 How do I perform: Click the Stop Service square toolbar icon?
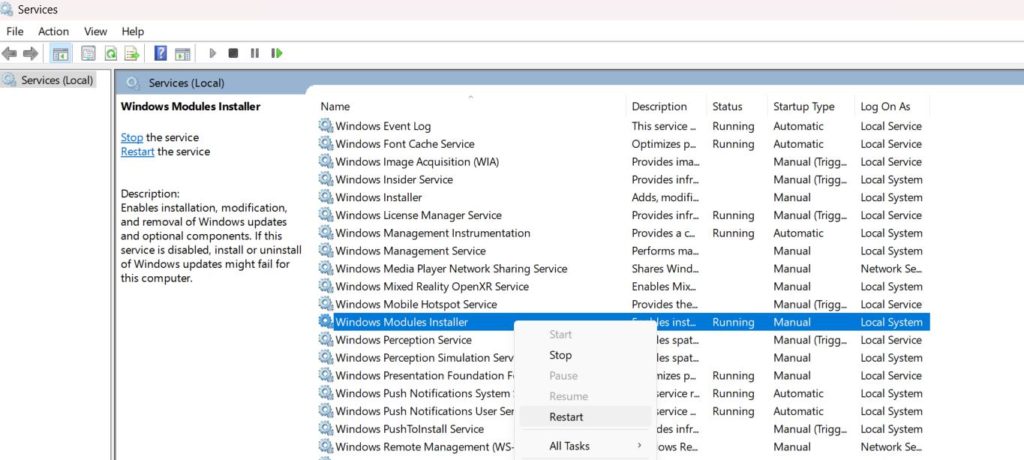pyautogui.click(x=233, y=53)
